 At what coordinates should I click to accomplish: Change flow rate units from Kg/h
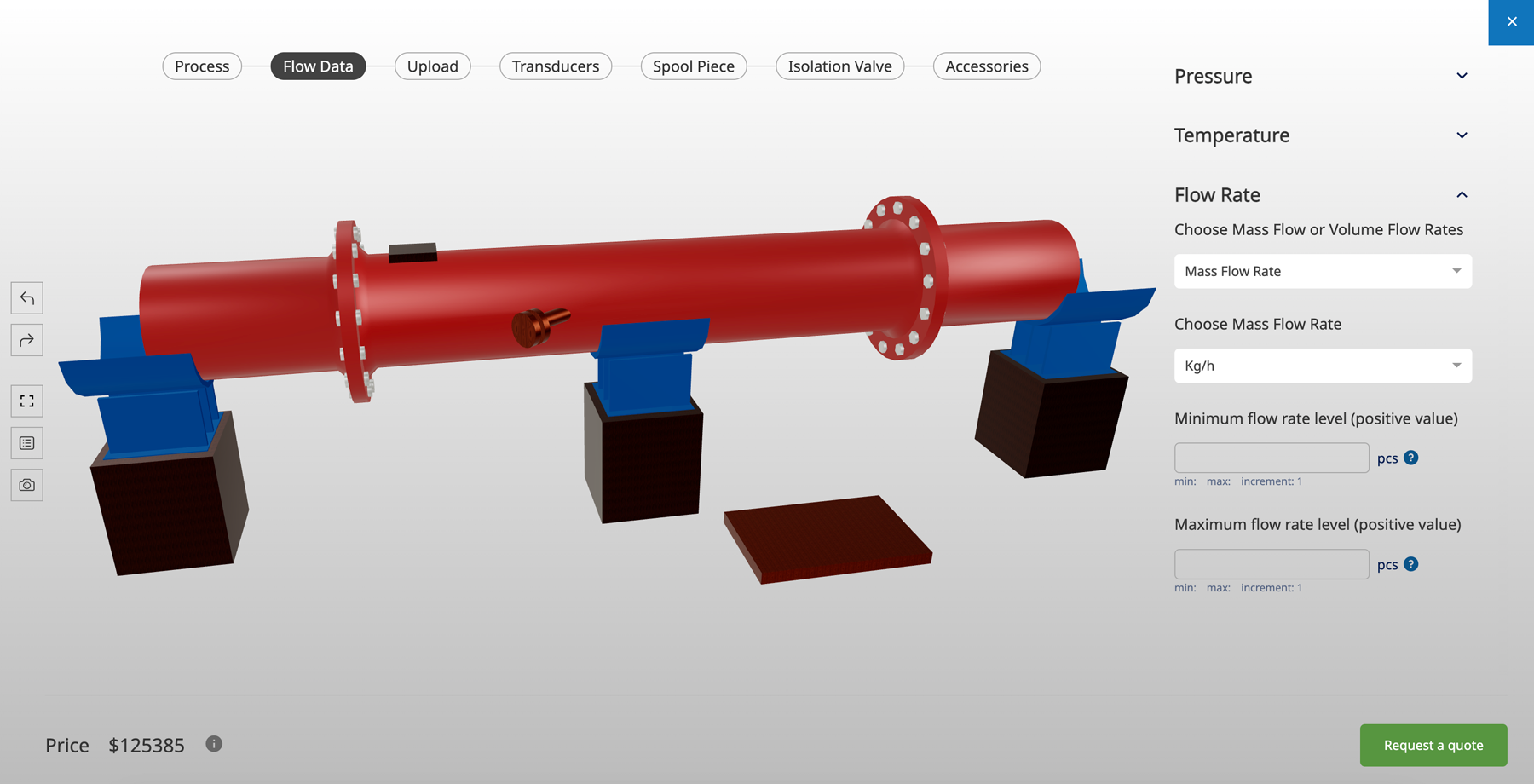(1322, 366)
